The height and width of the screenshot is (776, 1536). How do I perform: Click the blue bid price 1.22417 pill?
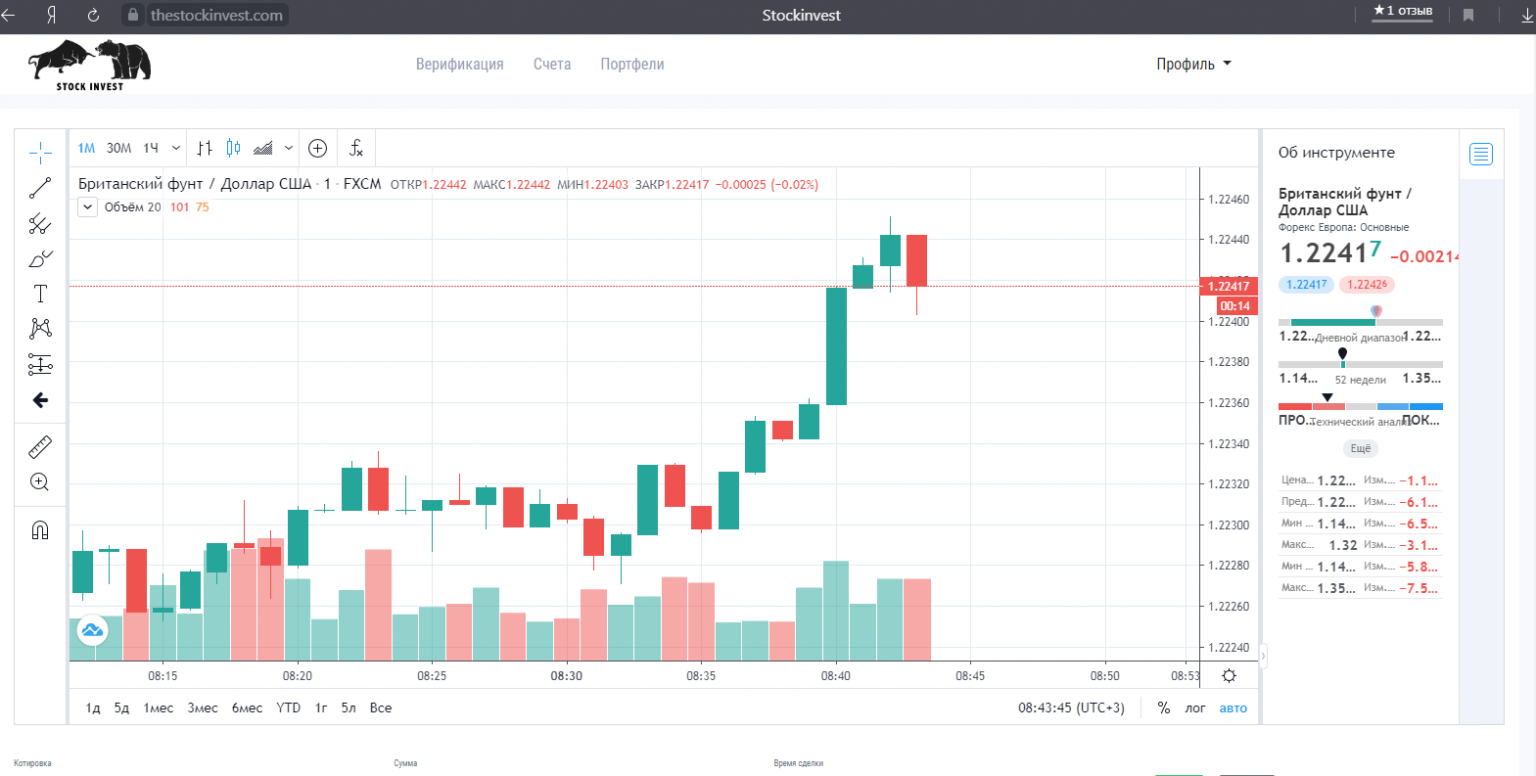pyautogui.click(x=1306, y=284)
